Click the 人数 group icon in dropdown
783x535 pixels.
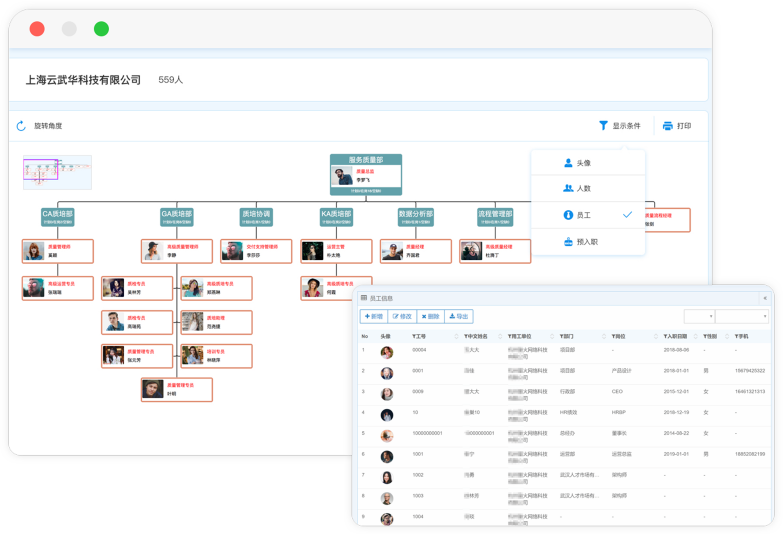[x=568, y=188]
